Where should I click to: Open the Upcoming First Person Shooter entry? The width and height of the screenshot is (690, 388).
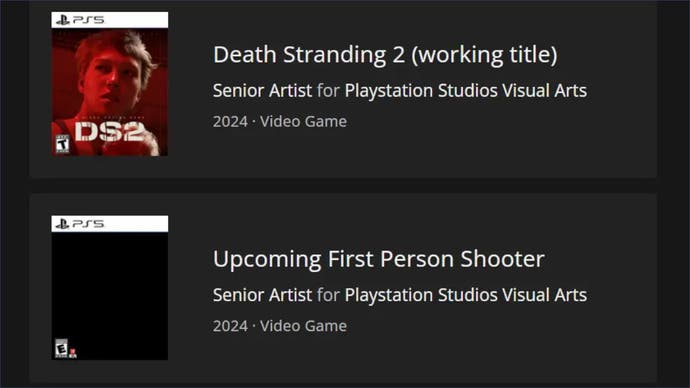[379, 259]
